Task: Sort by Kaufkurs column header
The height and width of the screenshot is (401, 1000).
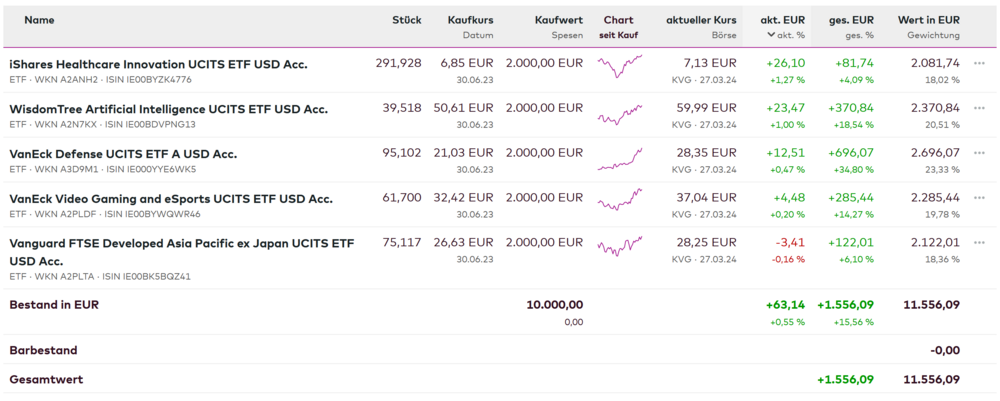Action: coord(470,20)
